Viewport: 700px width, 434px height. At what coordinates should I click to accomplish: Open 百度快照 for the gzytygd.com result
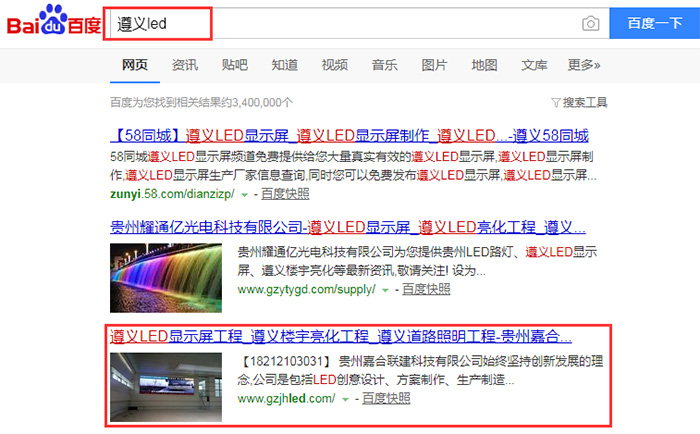pyautogui.click(x=426, y=289)
